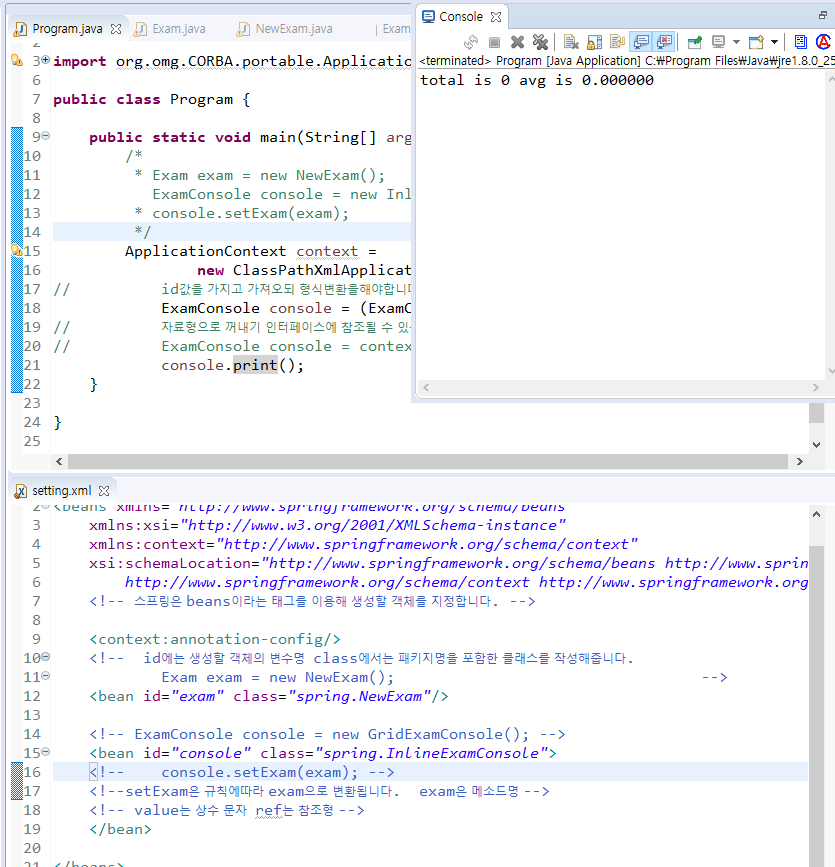This screenshot has height=867, width=835.
Task: Collapse the folded region at XML line 11
Action: [x=46, y=676]
